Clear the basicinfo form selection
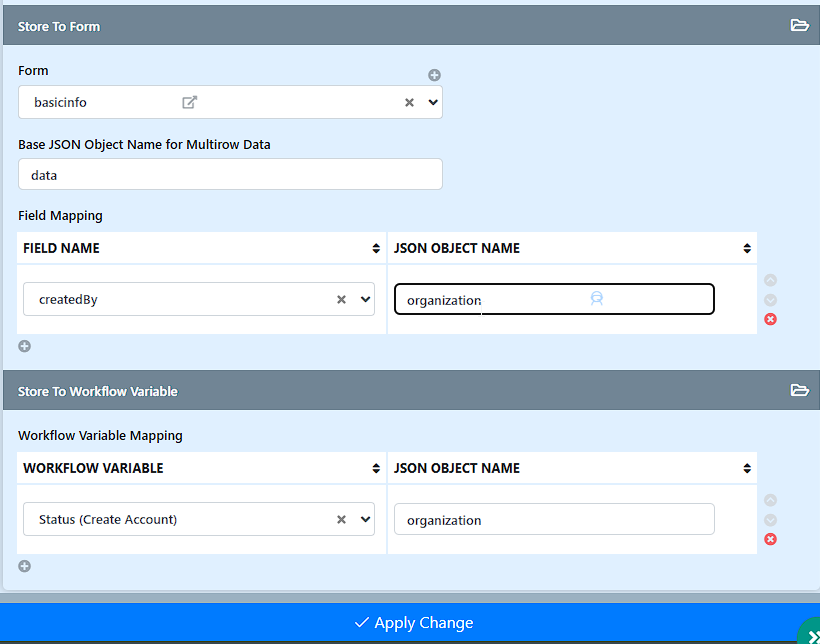The width and height of the screenshot is (820, 644). (409, 103)
